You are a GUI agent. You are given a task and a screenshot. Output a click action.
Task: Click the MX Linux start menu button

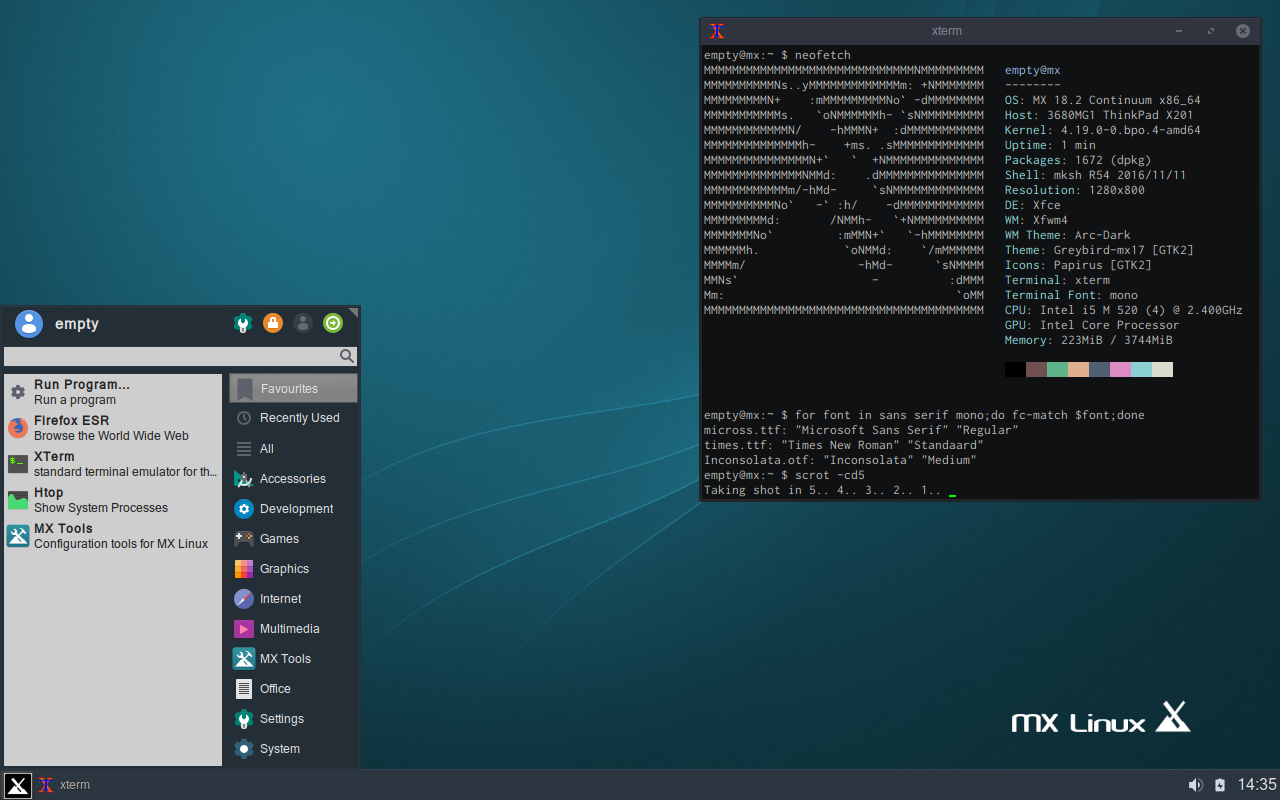[17, 785]
